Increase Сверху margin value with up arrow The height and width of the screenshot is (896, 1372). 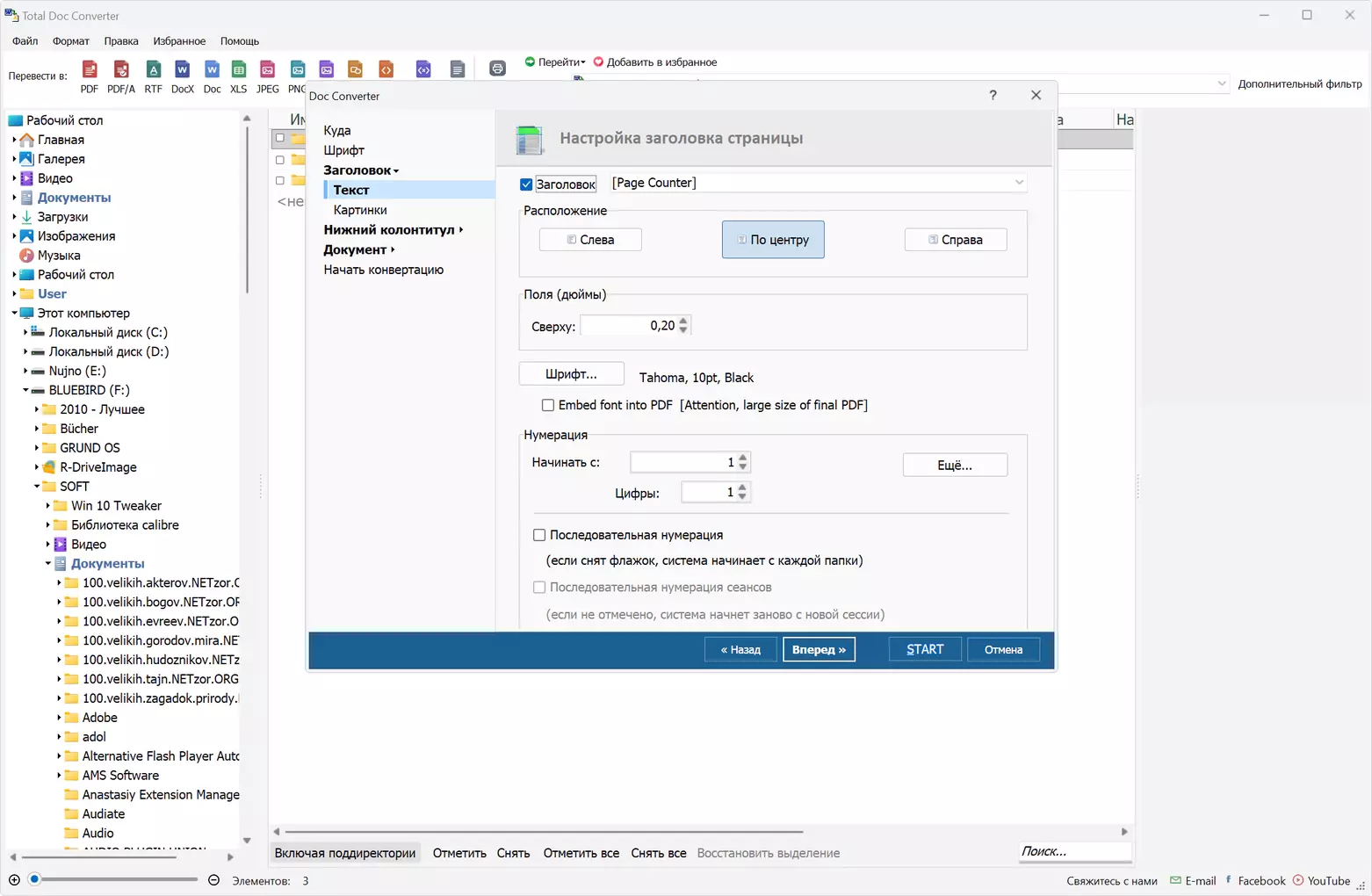pos(683,321)
